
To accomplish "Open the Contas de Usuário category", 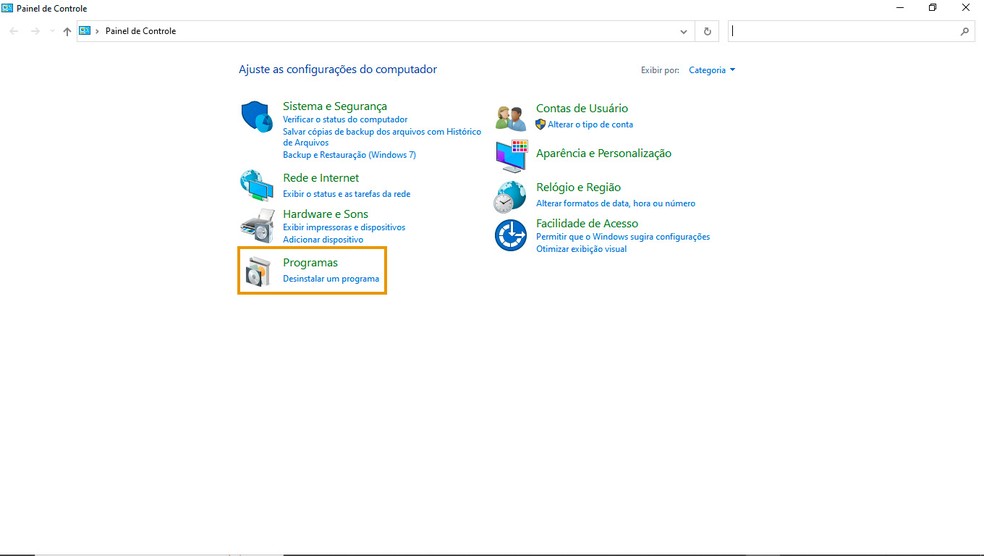I will [582, 108].
